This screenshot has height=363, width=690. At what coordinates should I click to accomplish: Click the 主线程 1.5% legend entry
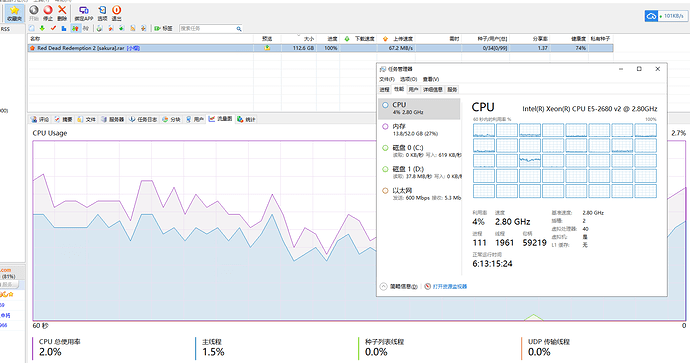[213, 347]
